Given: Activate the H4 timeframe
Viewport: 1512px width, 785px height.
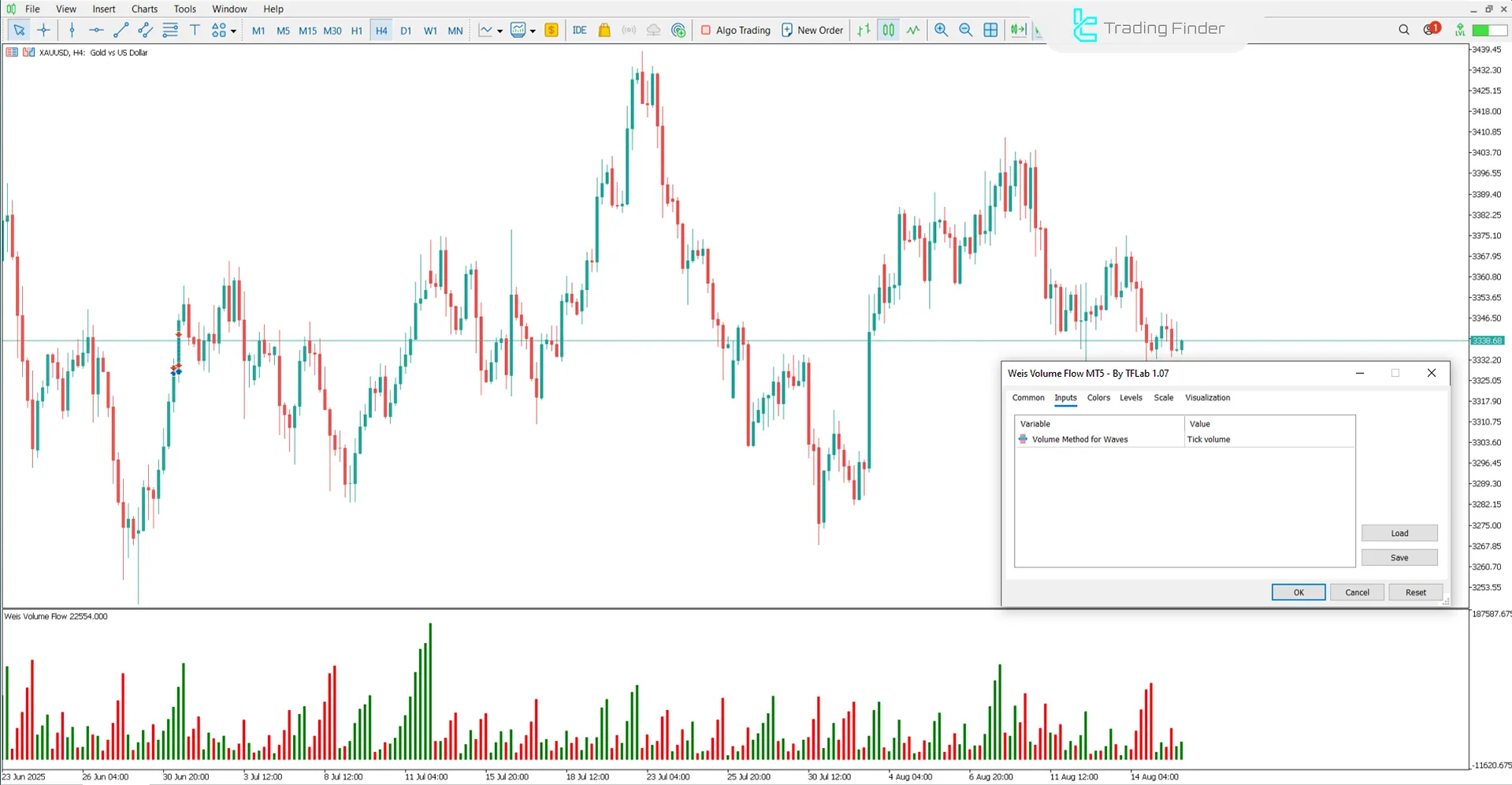Looking at the screenshot, I should 381,30.
